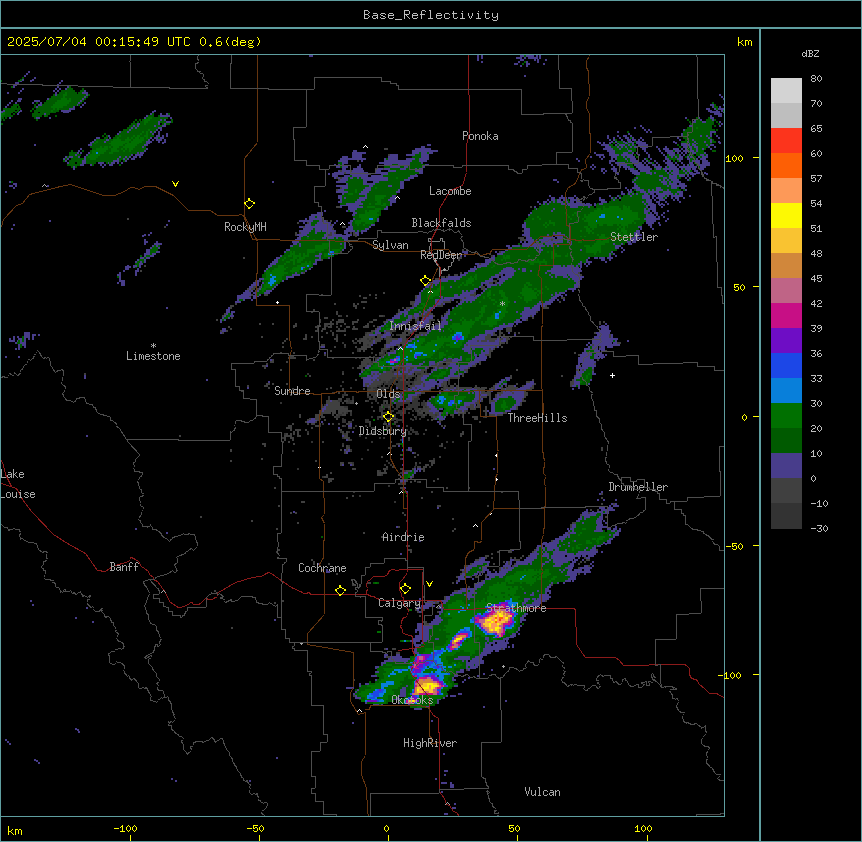Select the yellow 51-54 dBZ legend swatch
This screenshot has width=862, height=842.
786,215
